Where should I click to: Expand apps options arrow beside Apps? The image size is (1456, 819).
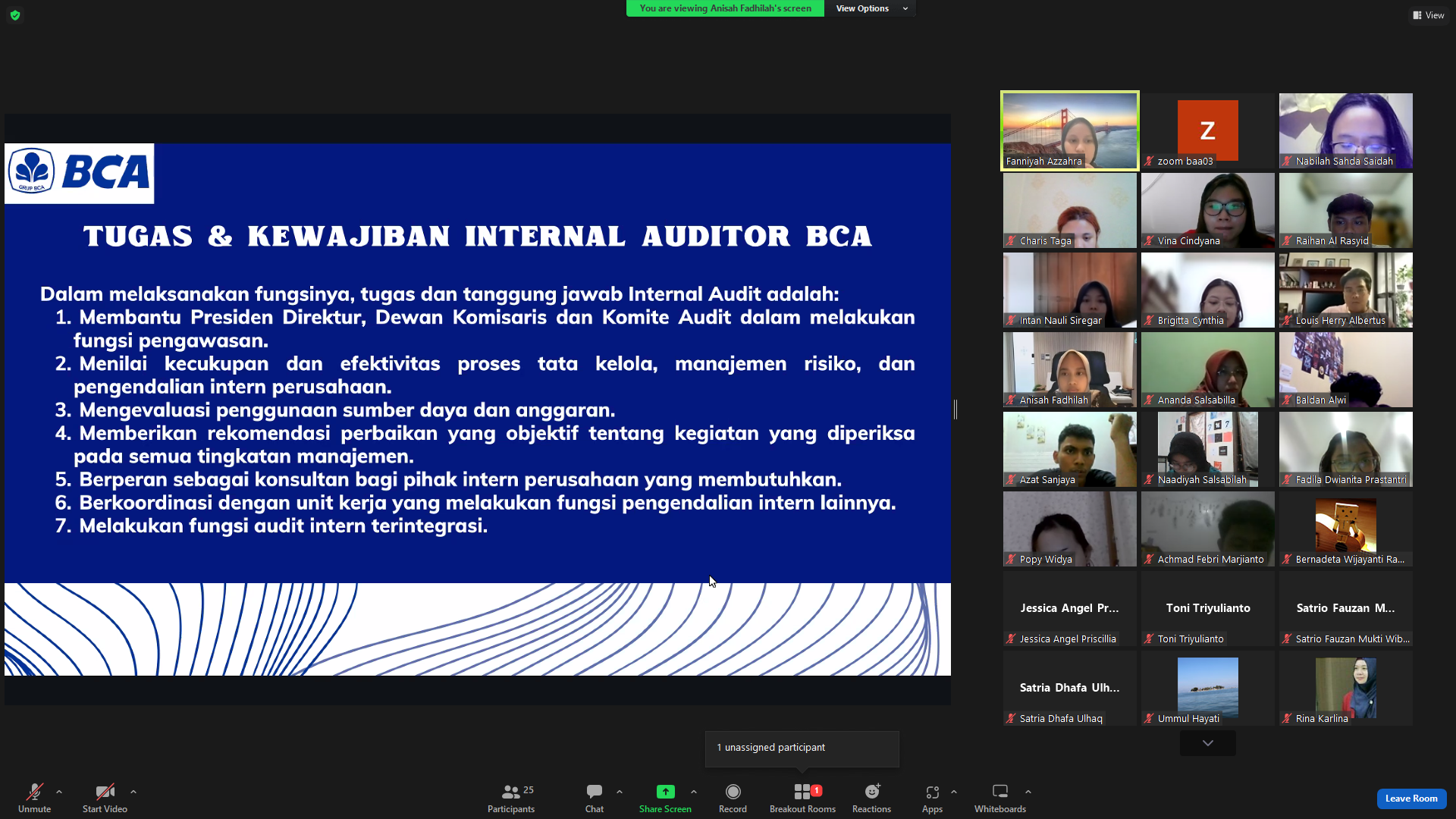pos(954,792)
